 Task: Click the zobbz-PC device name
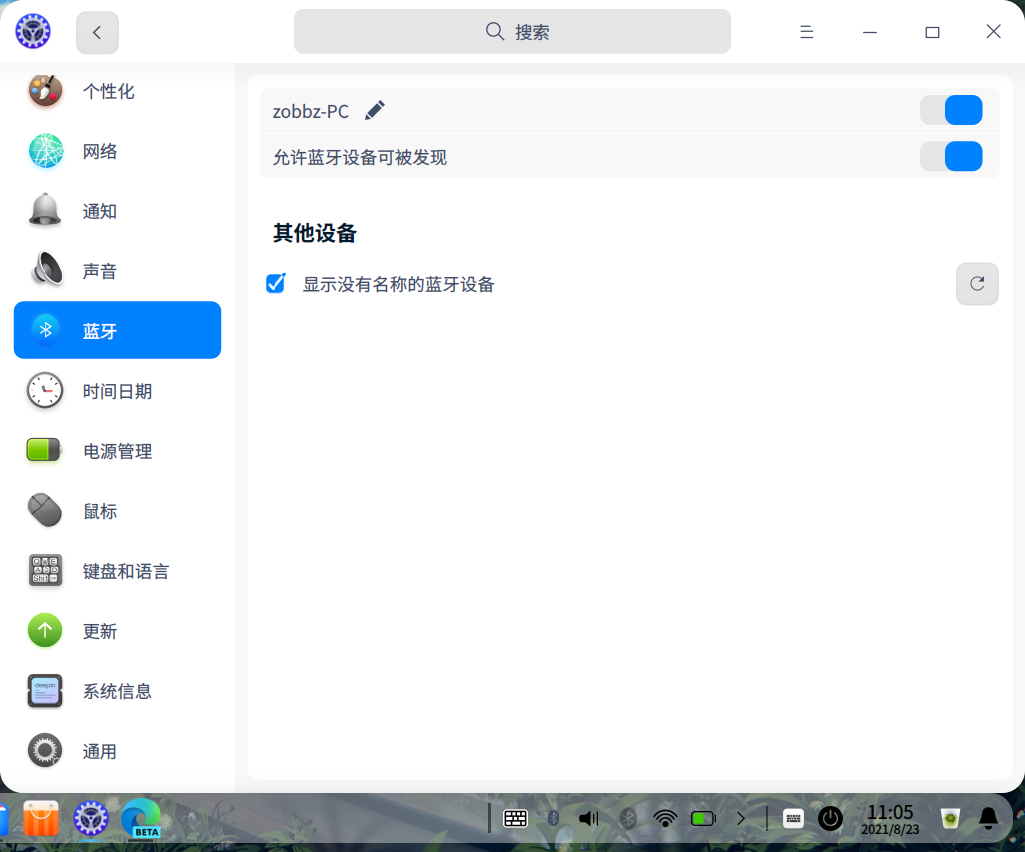(311, 111)
